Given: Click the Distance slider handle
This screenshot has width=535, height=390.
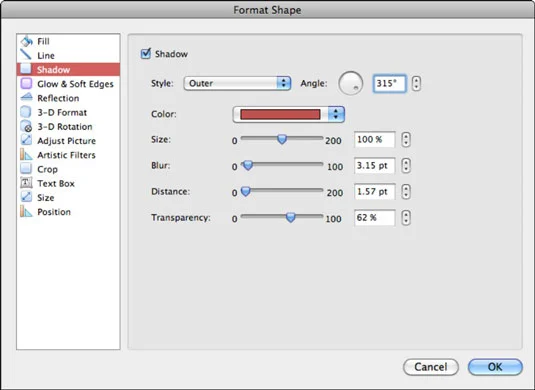Looking at the screenshot, I should 245,191.
